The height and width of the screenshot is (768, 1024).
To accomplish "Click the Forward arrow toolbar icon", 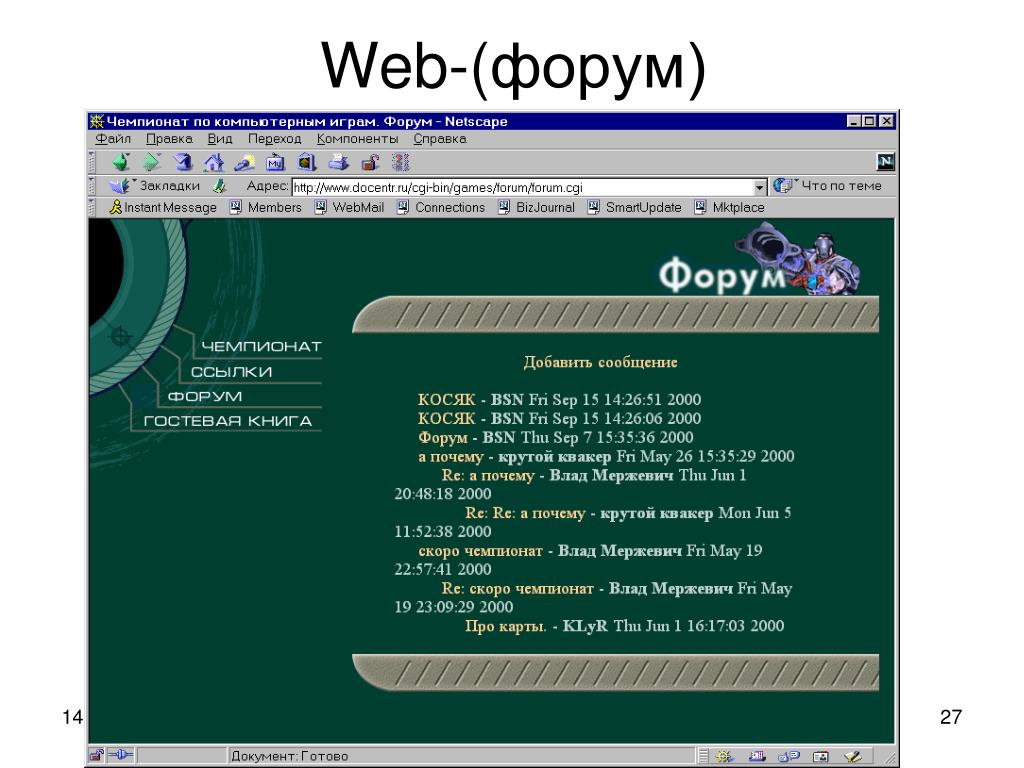I will click(152, 162).
